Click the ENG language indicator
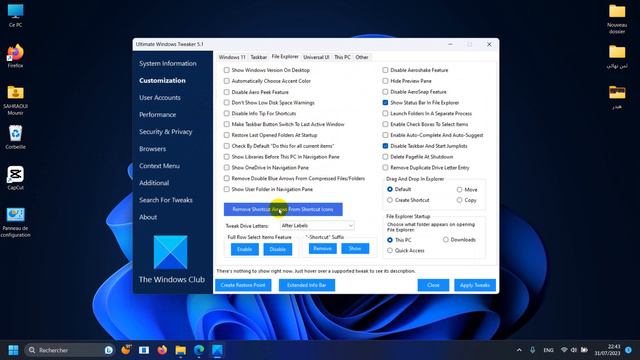Viewport: 640px width, 360px height. pyautogui.click(x=548, y=350)
